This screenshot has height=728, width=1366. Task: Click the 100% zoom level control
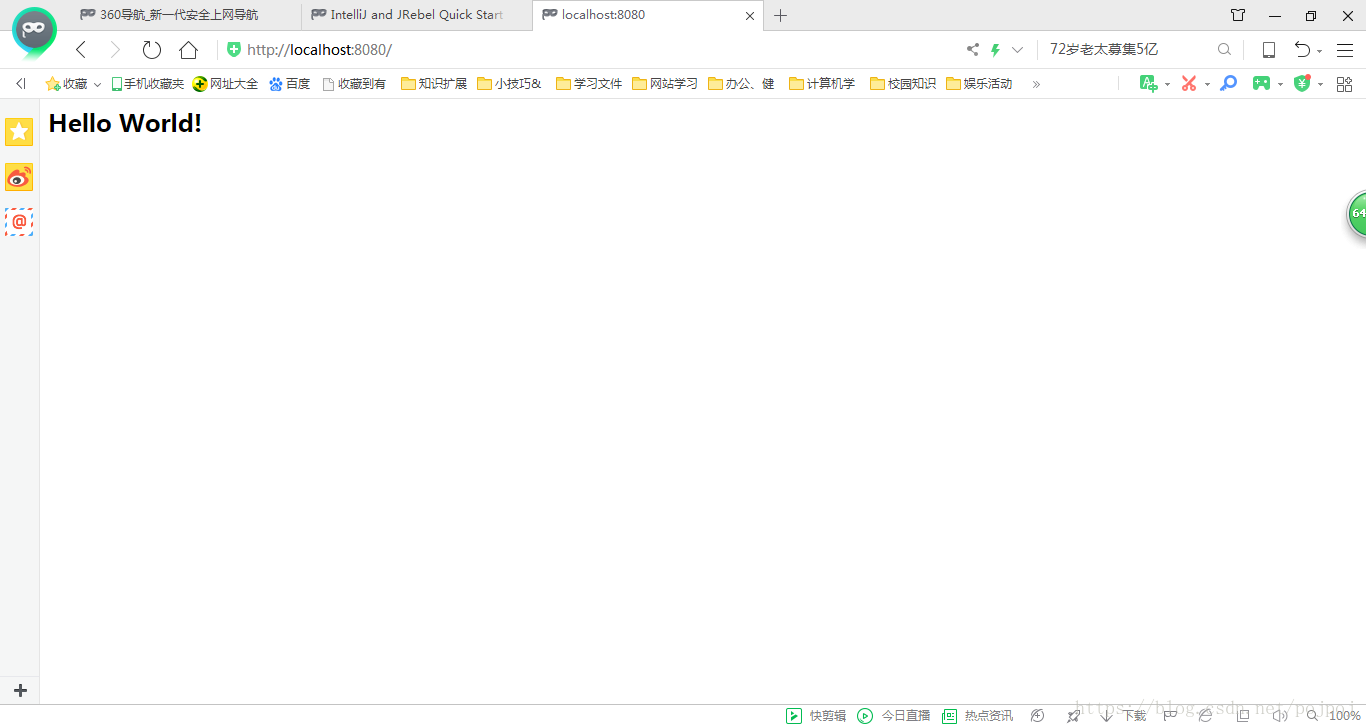pos(1333,716)
